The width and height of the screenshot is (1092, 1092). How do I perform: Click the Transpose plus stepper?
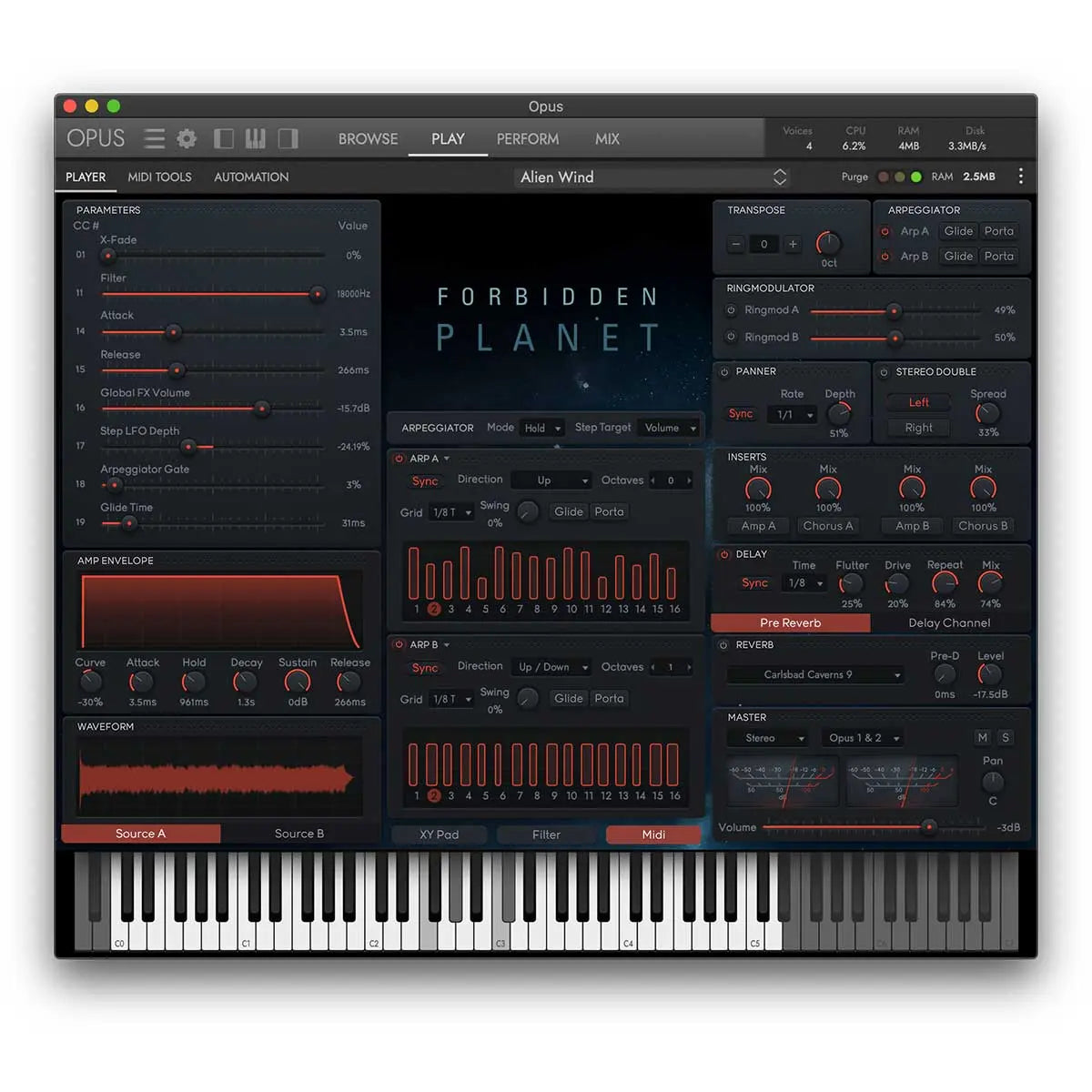coord(793,244)
